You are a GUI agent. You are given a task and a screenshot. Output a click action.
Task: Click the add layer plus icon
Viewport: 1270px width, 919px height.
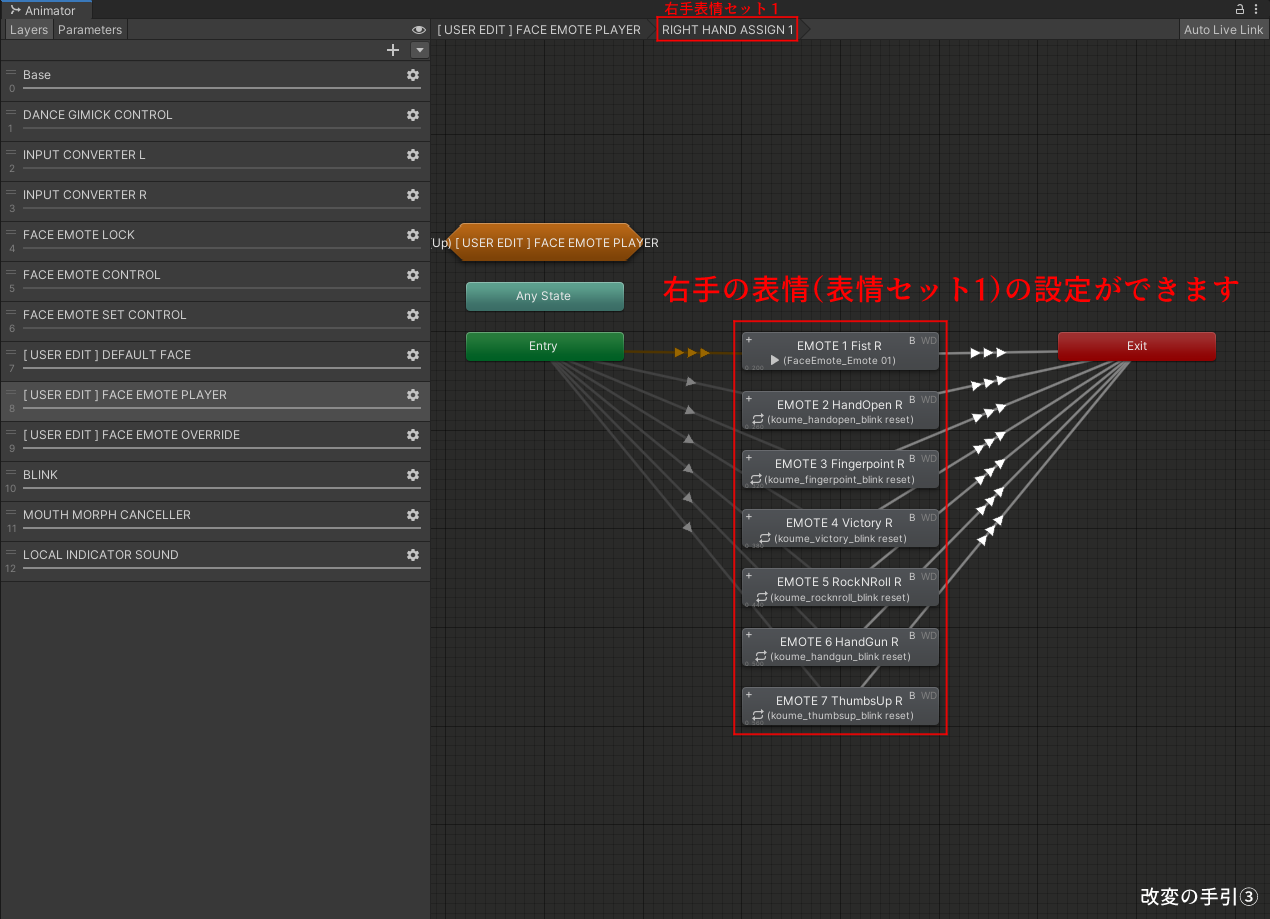(393, 49)
